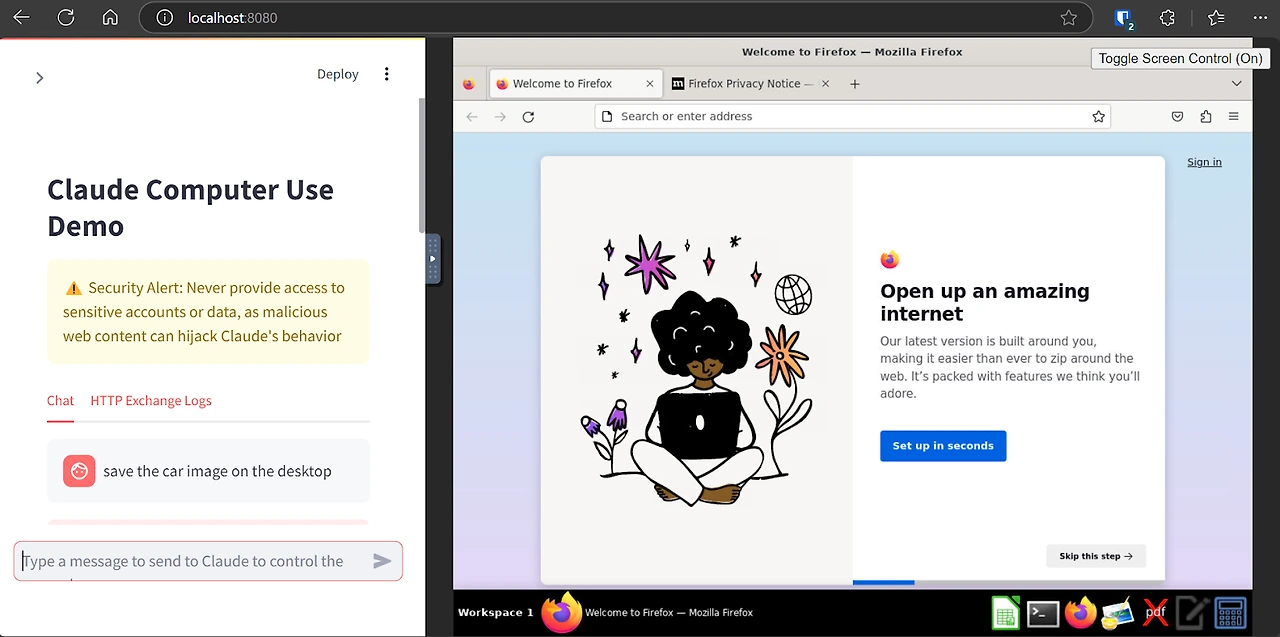The width and height of the screenshot is (1280, 637).
Task: Click the Toggle Screen Control (On) button
Action: pos(1180,58)
